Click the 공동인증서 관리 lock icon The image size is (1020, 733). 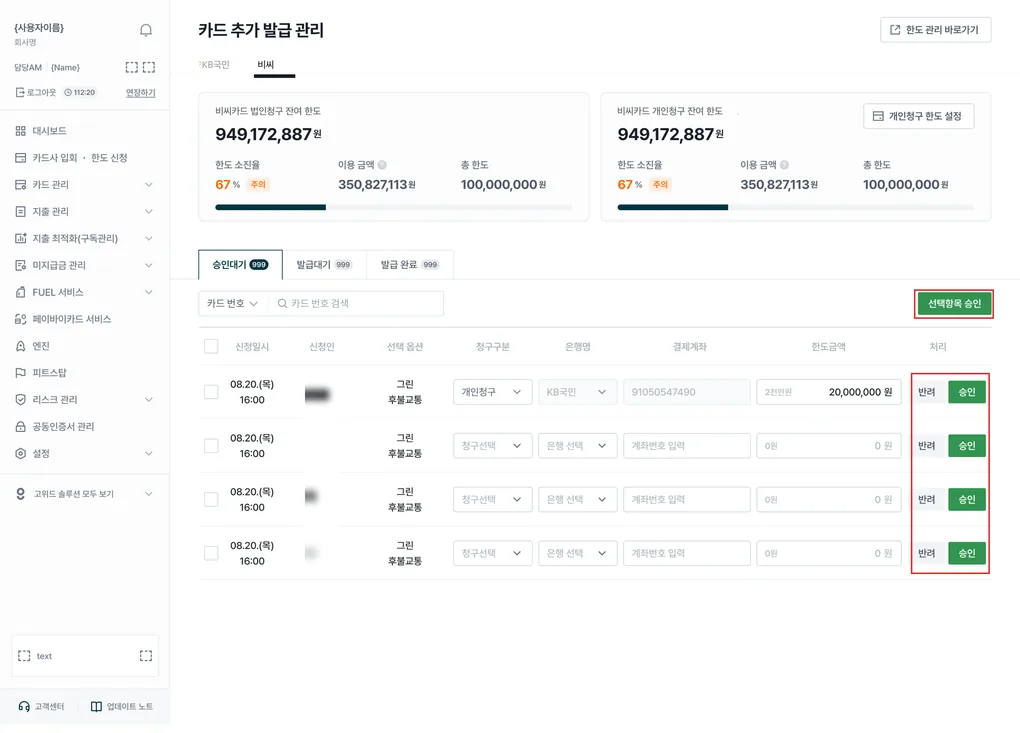pos(20,427)
